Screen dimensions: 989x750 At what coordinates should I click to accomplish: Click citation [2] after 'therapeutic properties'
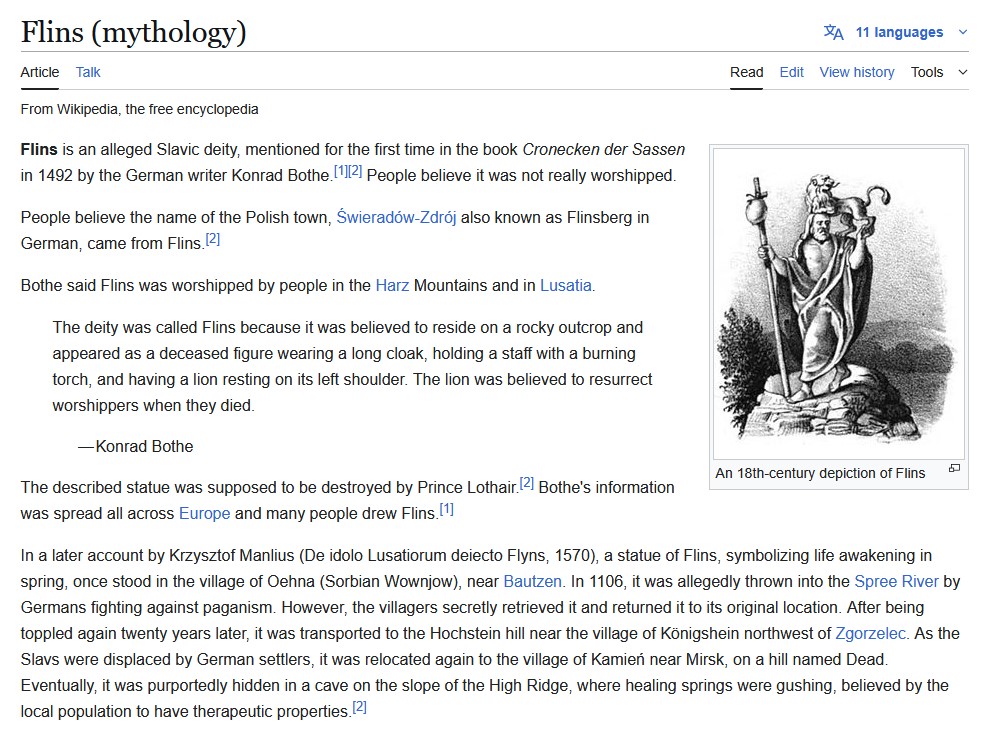[360, 706]
